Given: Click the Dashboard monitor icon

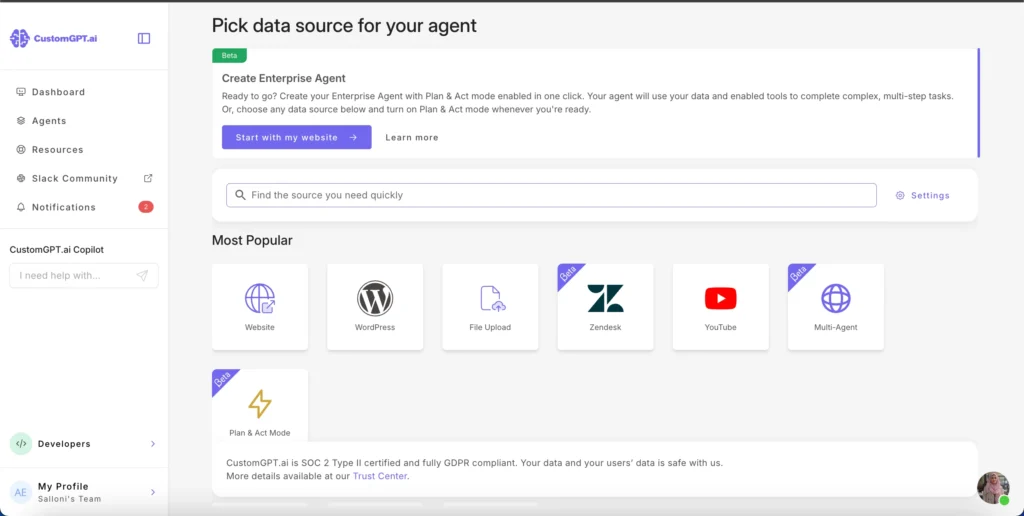Looking at the screenshot, I should coord(21,92).
